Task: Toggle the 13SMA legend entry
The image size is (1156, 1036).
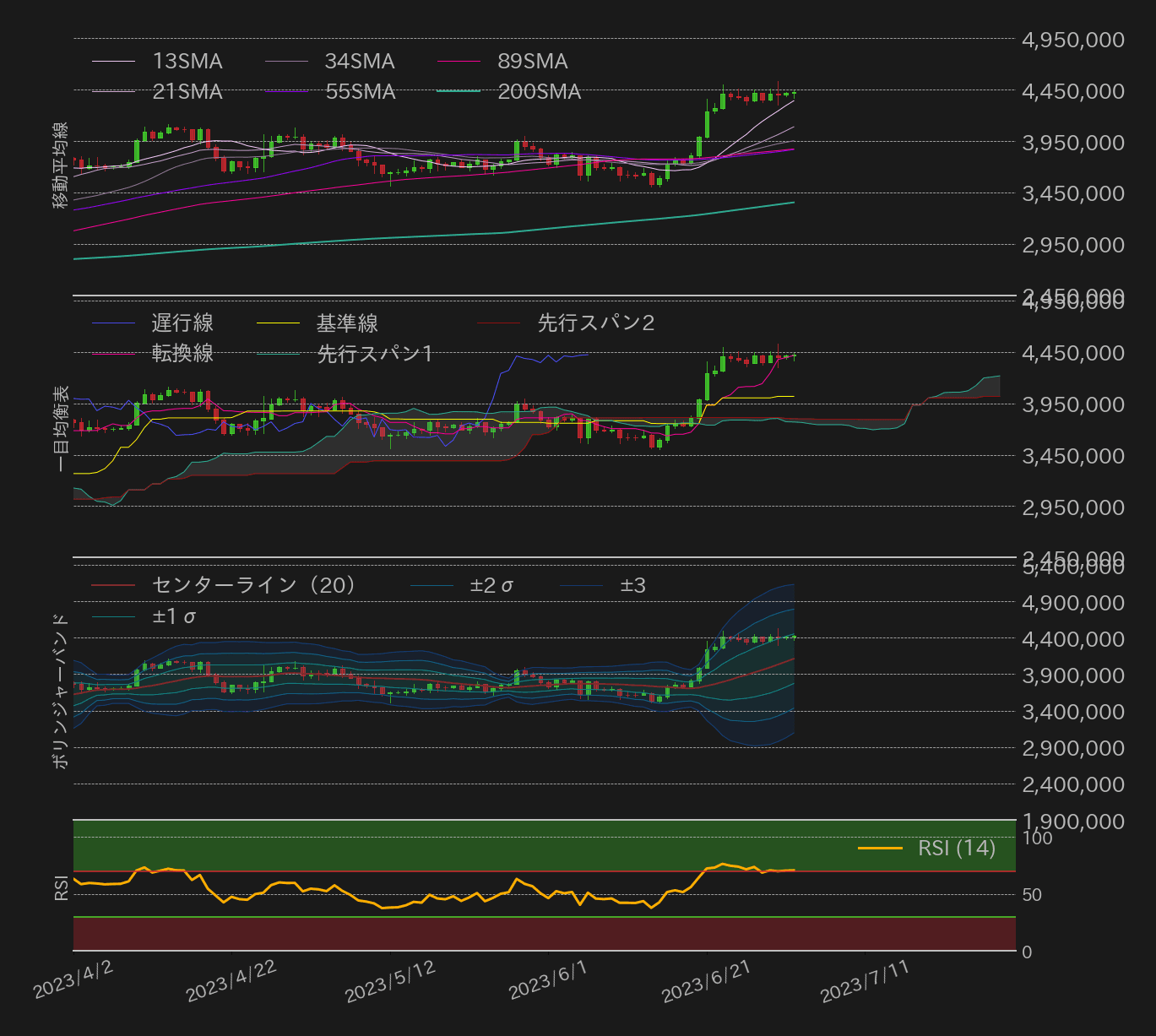Action: tap(187, 61)
